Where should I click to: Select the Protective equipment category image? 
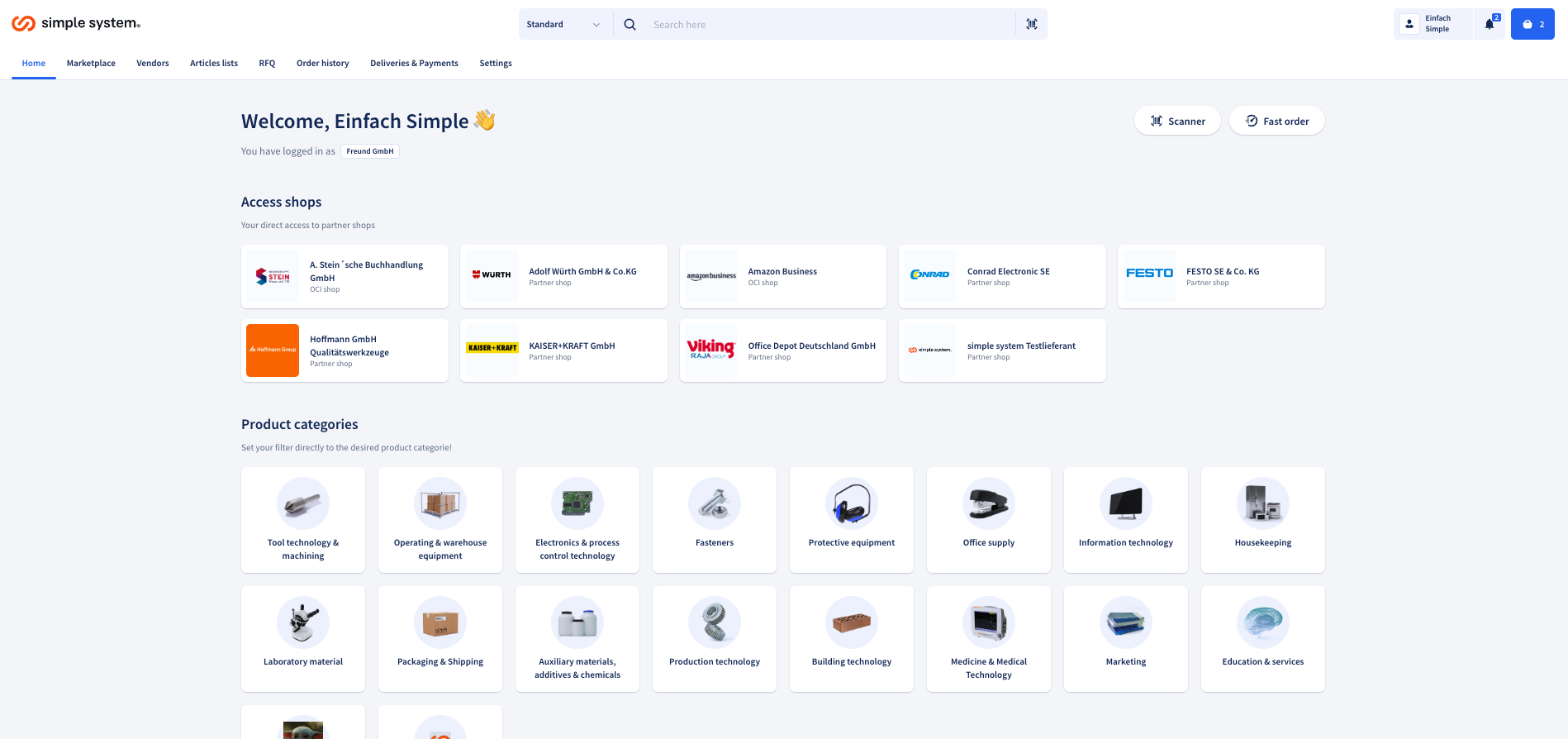pyautogui.click(x=852, y=503)
